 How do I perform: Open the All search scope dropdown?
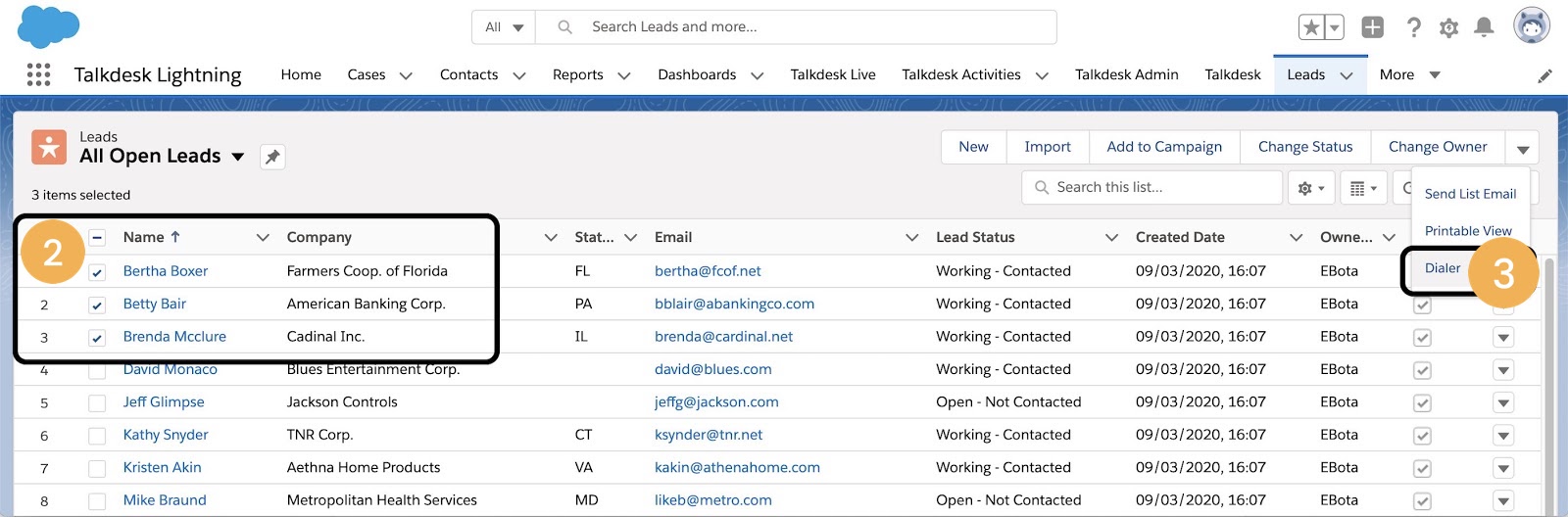click(x=504, y=27)
